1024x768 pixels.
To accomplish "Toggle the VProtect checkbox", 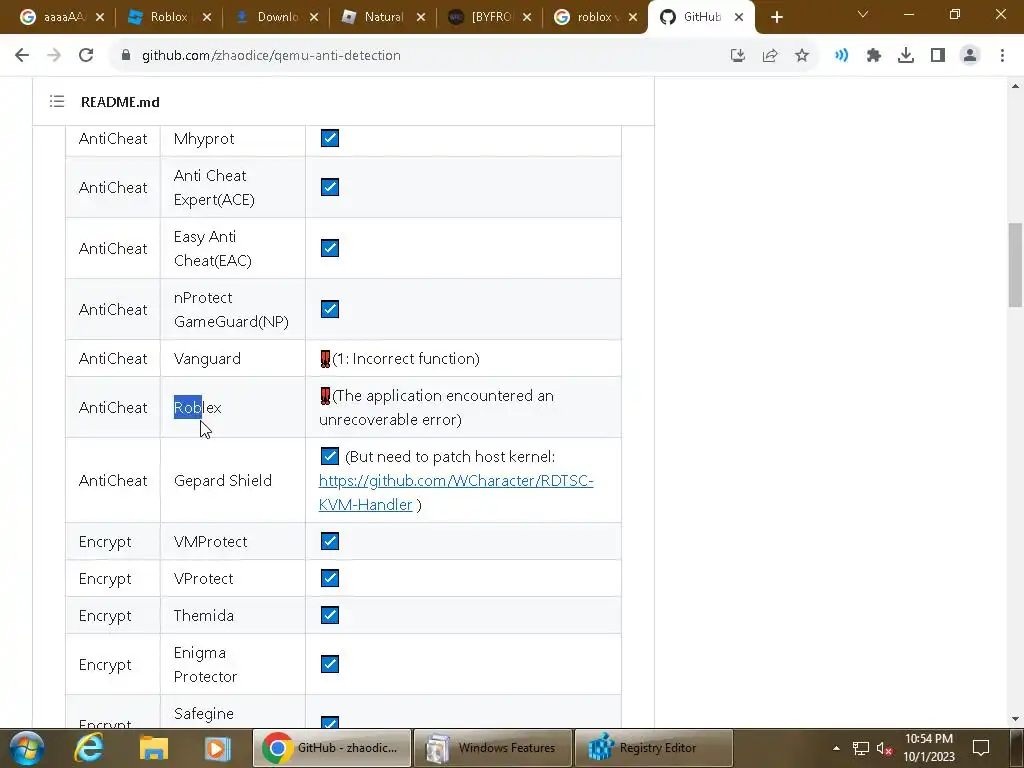I will click(x=330, y=578).
